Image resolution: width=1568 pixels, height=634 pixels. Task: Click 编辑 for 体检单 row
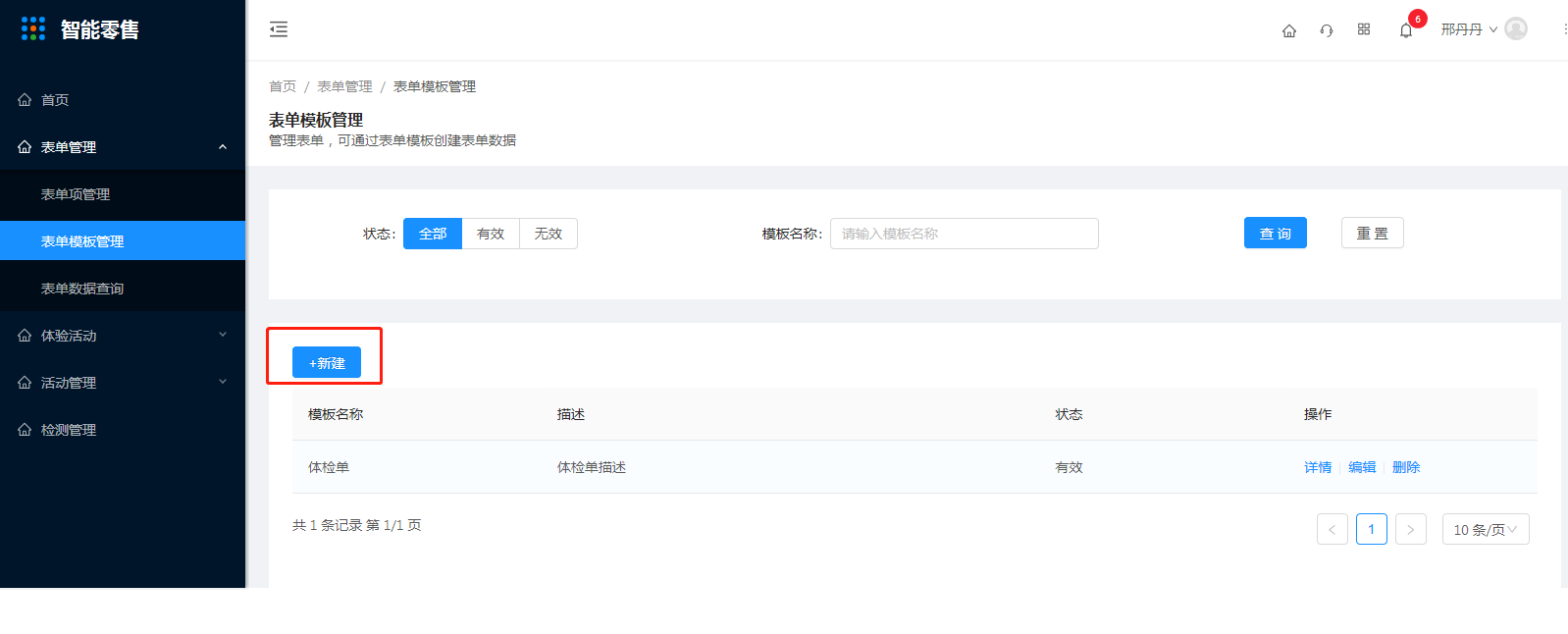[x=1362, y=467]
